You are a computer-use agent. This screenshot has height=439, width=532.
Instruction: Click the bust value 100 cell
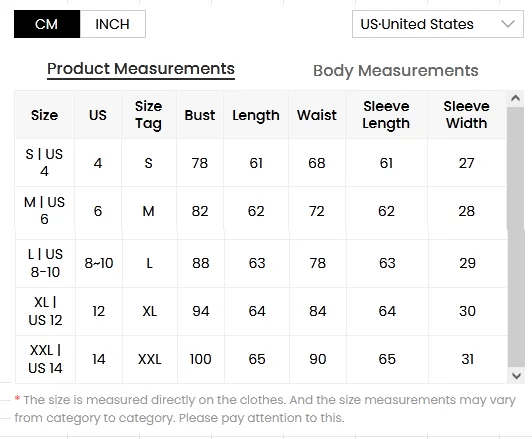pyautogui.click(x=201, y=359)
